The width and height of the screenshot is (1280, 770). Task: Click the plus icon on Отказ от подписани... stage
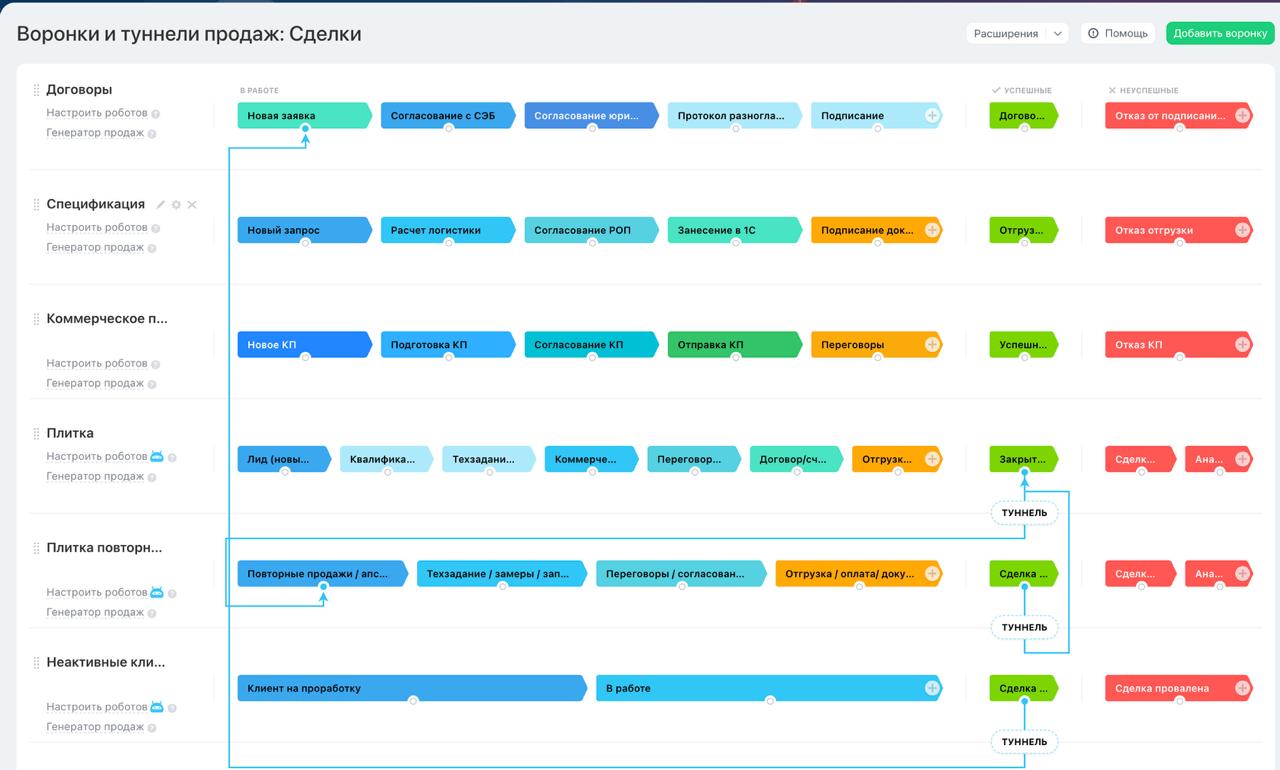[1242, 116]
